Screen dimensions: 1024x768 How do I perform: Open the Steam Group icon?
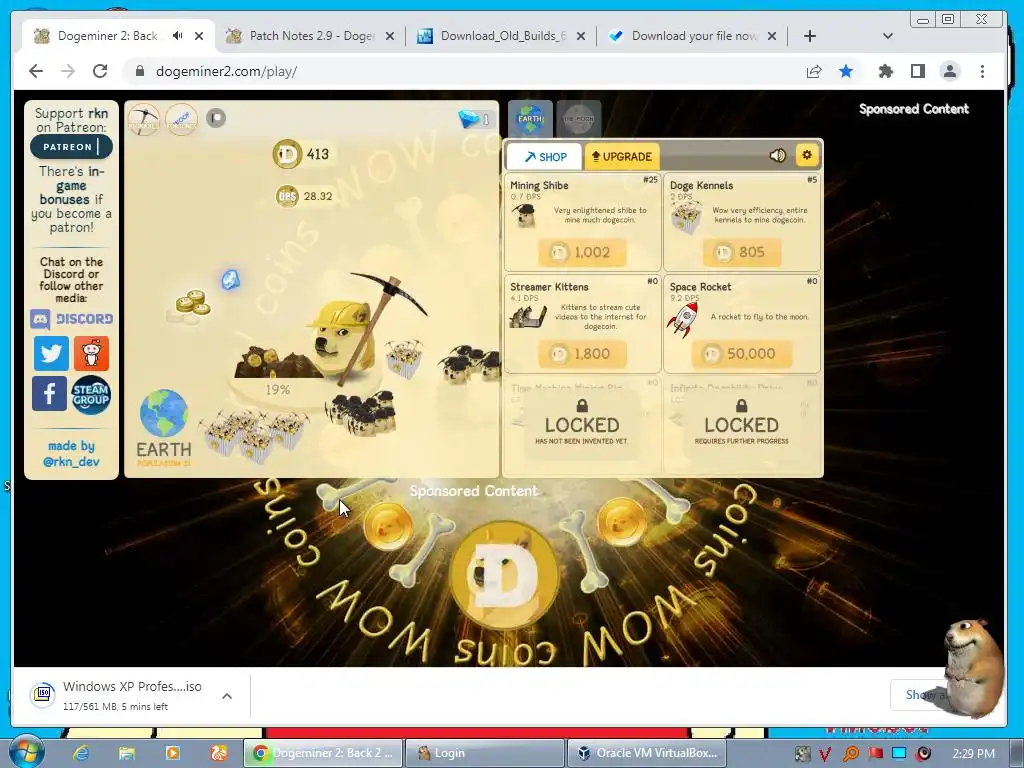(x=91, y=395)
